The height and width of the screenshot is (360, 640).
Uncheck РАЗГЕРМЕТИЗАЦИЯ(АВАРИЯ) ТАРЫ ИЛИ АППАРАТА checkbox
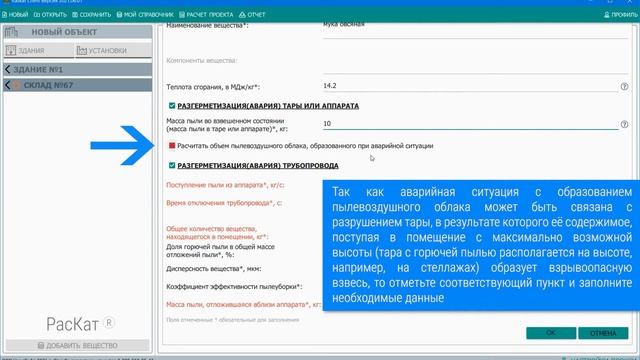172,106
